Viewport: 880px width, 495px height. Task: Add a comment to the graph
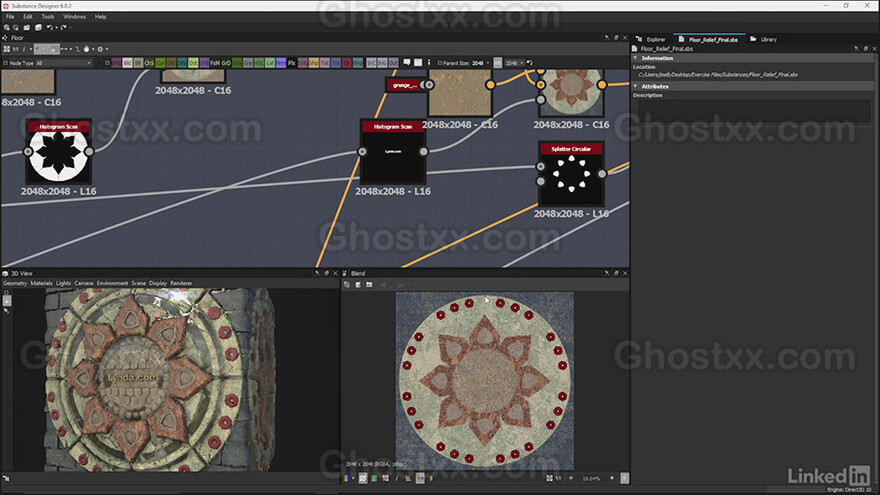(407, 62)
